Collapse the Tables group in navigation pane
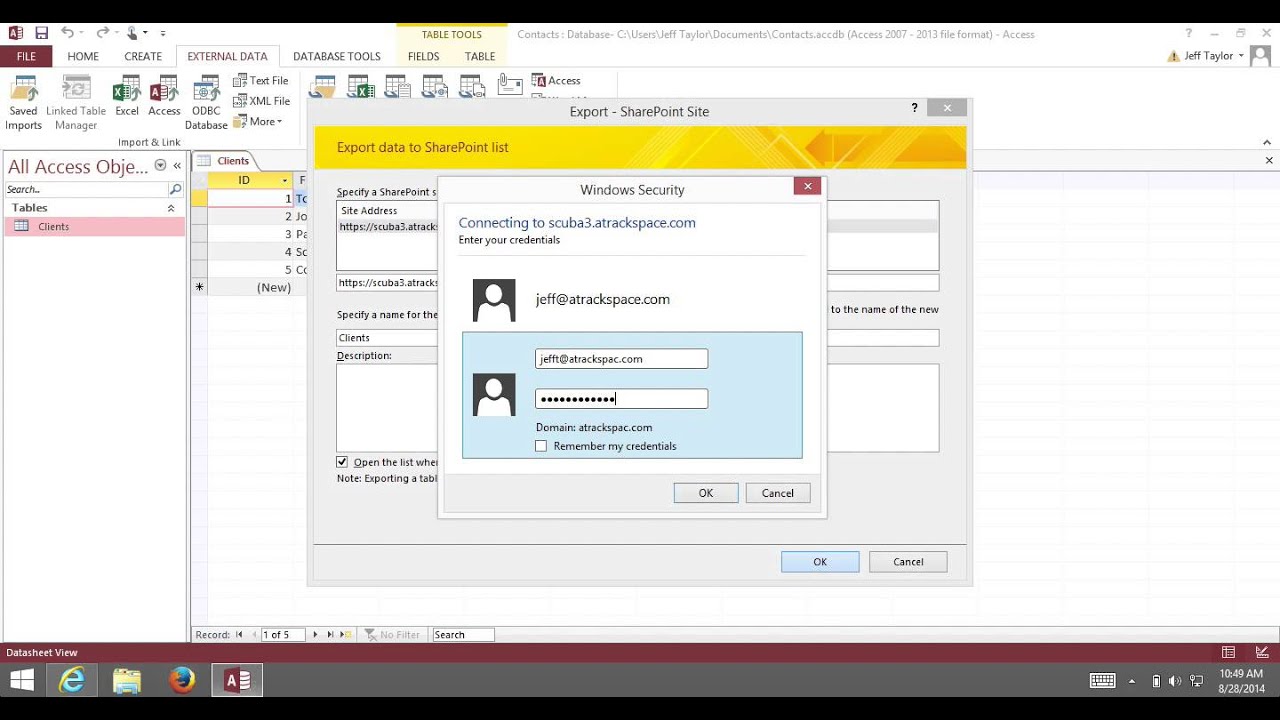This screenshot has width=1280, height=720. (171, 208)
